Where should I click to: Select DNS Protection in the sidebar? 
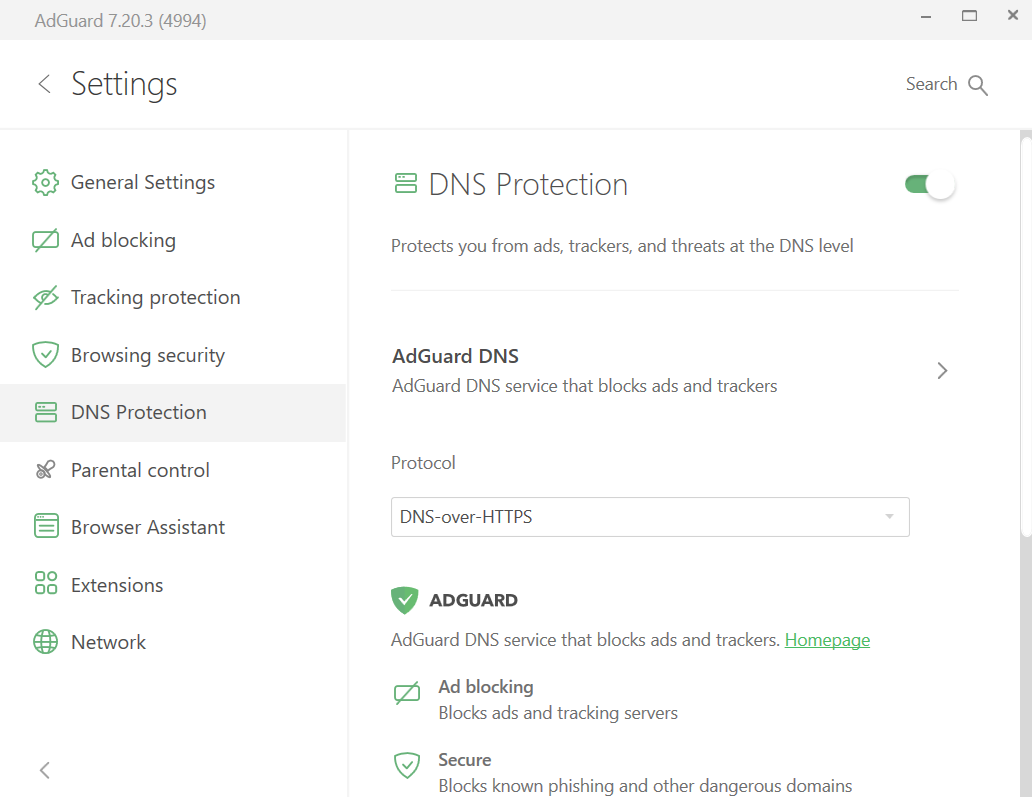[172, 413]
